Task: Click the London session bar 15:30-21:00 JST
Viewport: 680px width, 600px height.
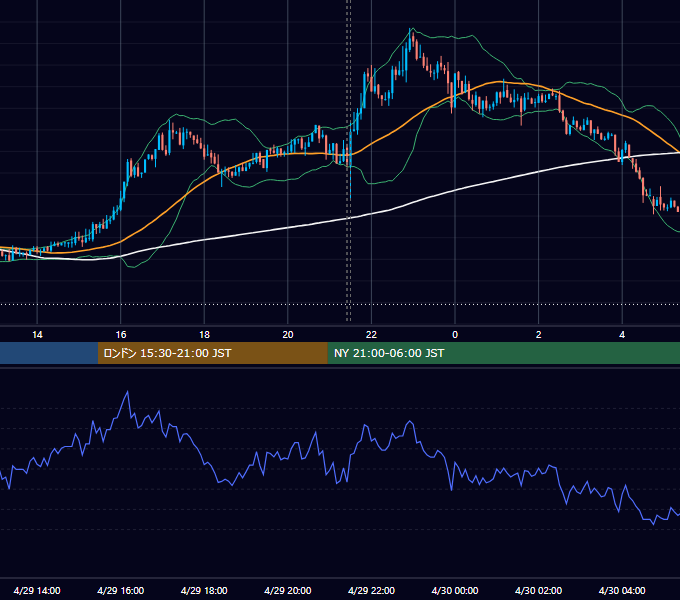Action: click(x=212, y=353)
